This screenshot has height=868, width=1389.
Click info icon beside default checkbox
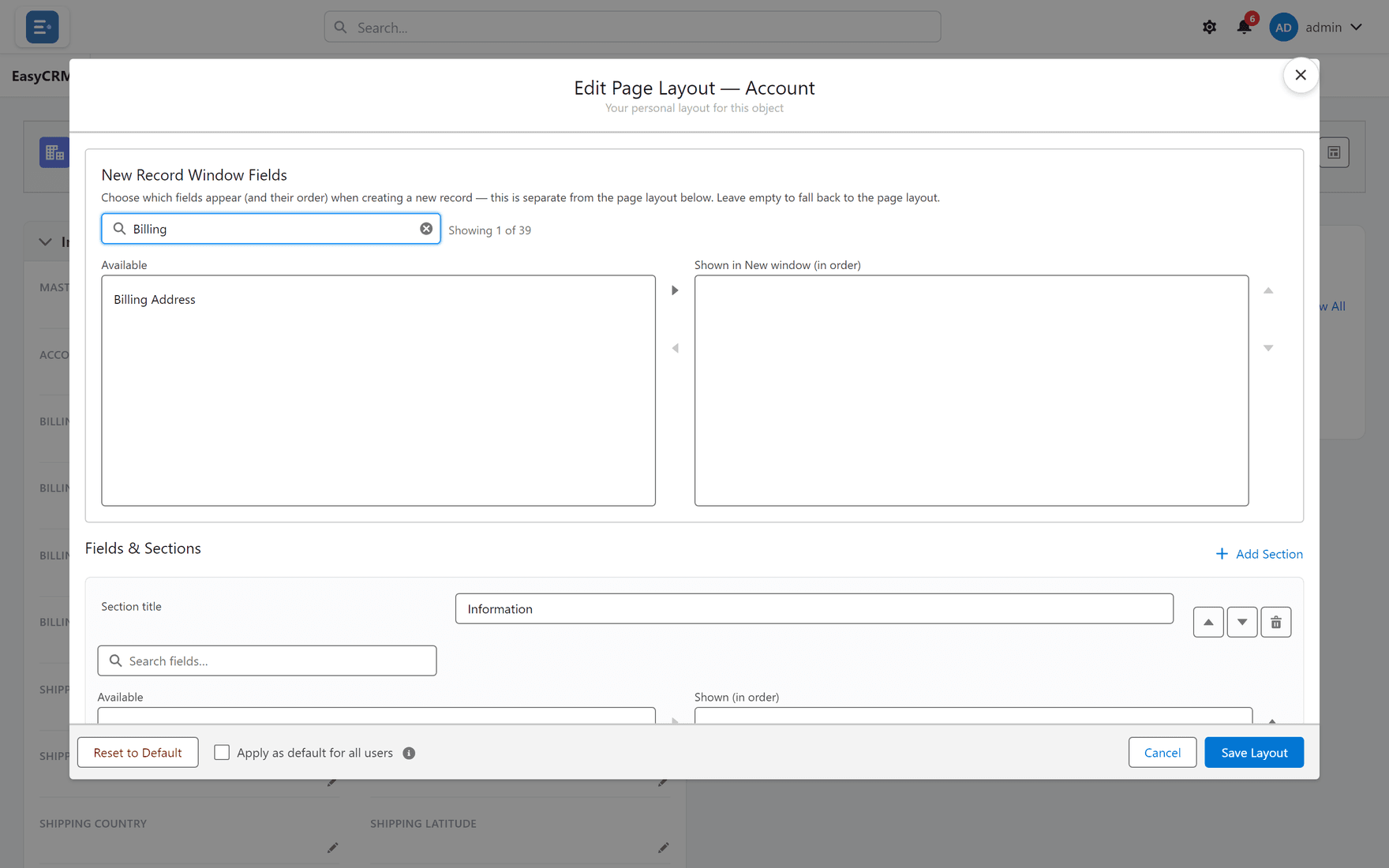pyautogui.click(x=409, y=753)
